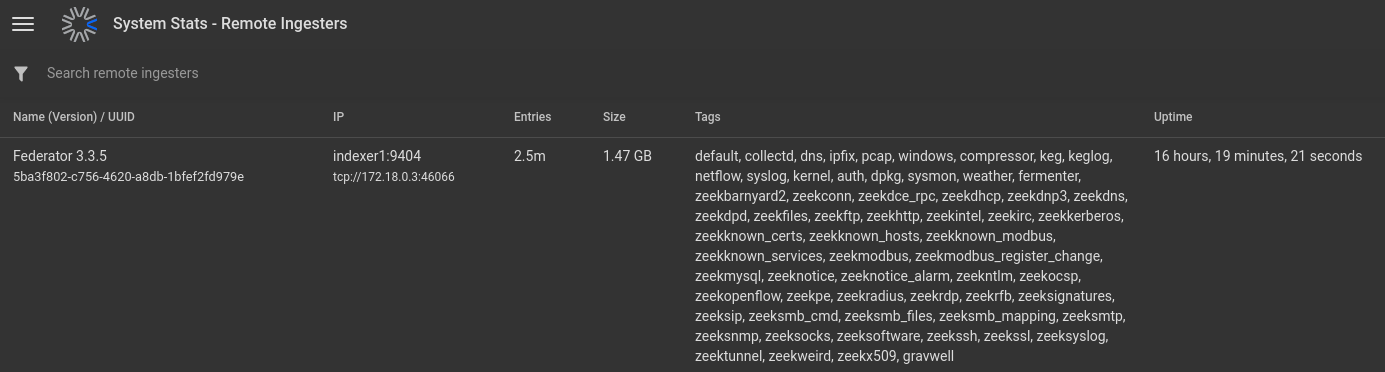1385x372 pixels.
Task: Click the Entries column header
Action: (x=532, y=117)
